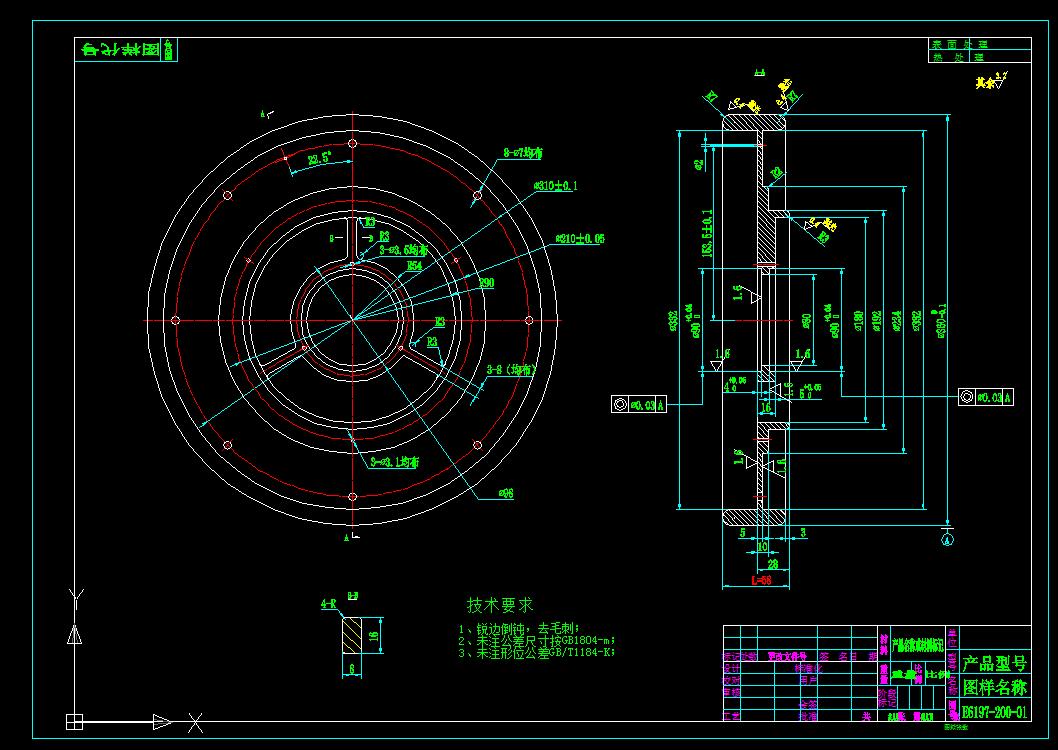1058x750 pixels.
Task: Click the 表面处理 cell at top right
Action: coord(980,44)
